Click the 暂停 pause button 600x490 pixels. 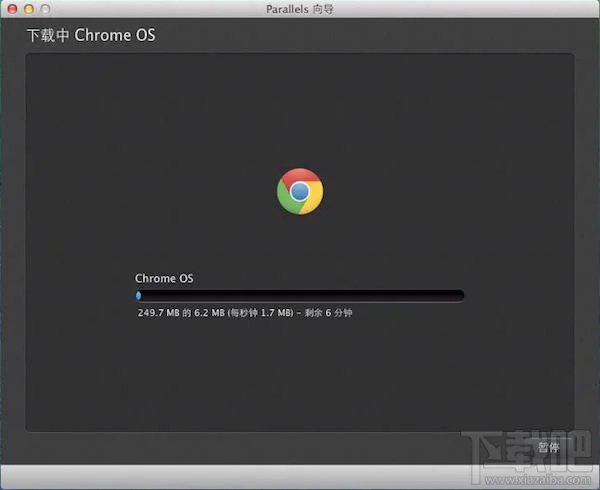click(x=549, y=448)
